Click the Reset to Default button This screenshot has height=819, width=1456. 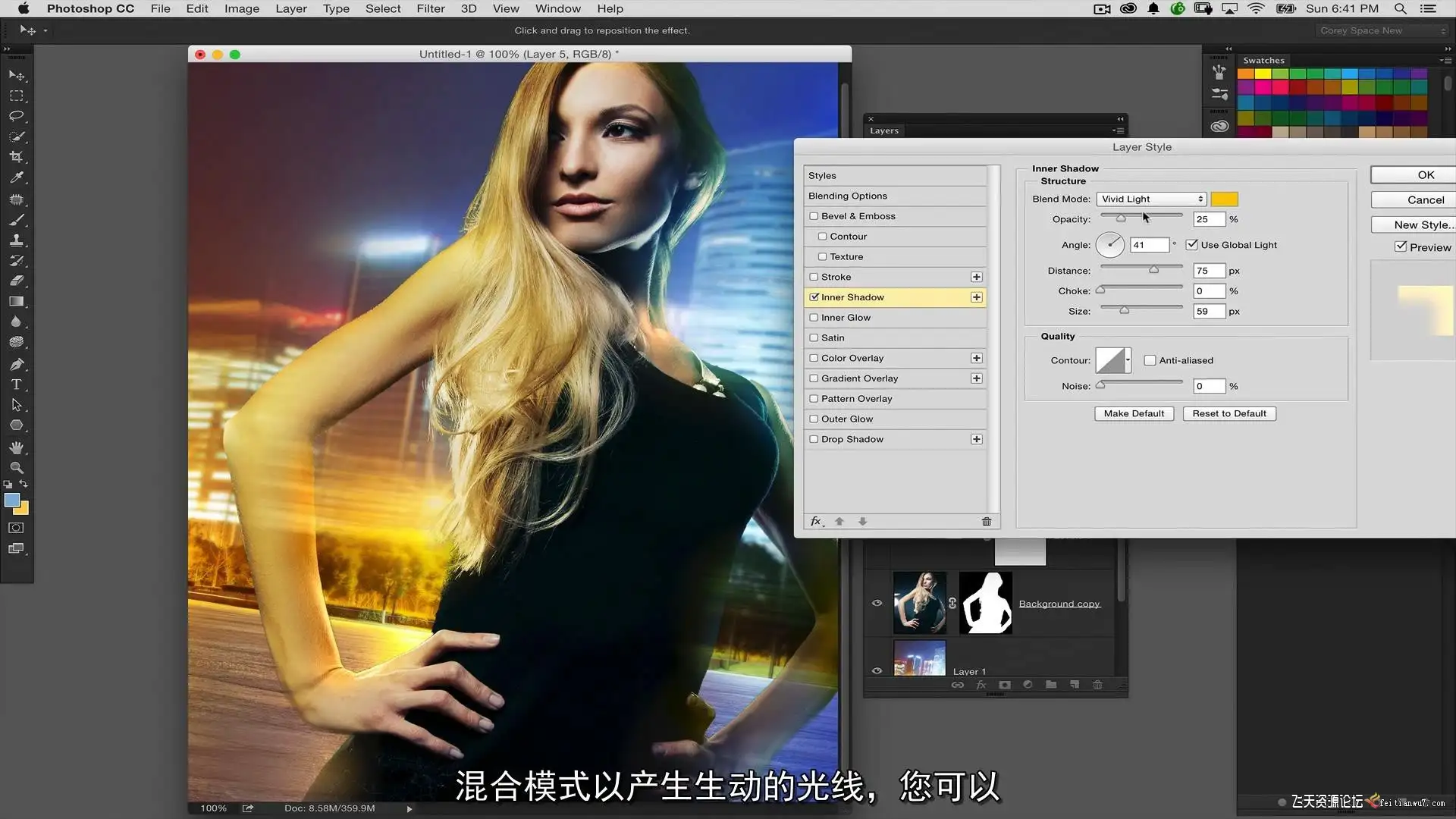tap(1228, 413)
